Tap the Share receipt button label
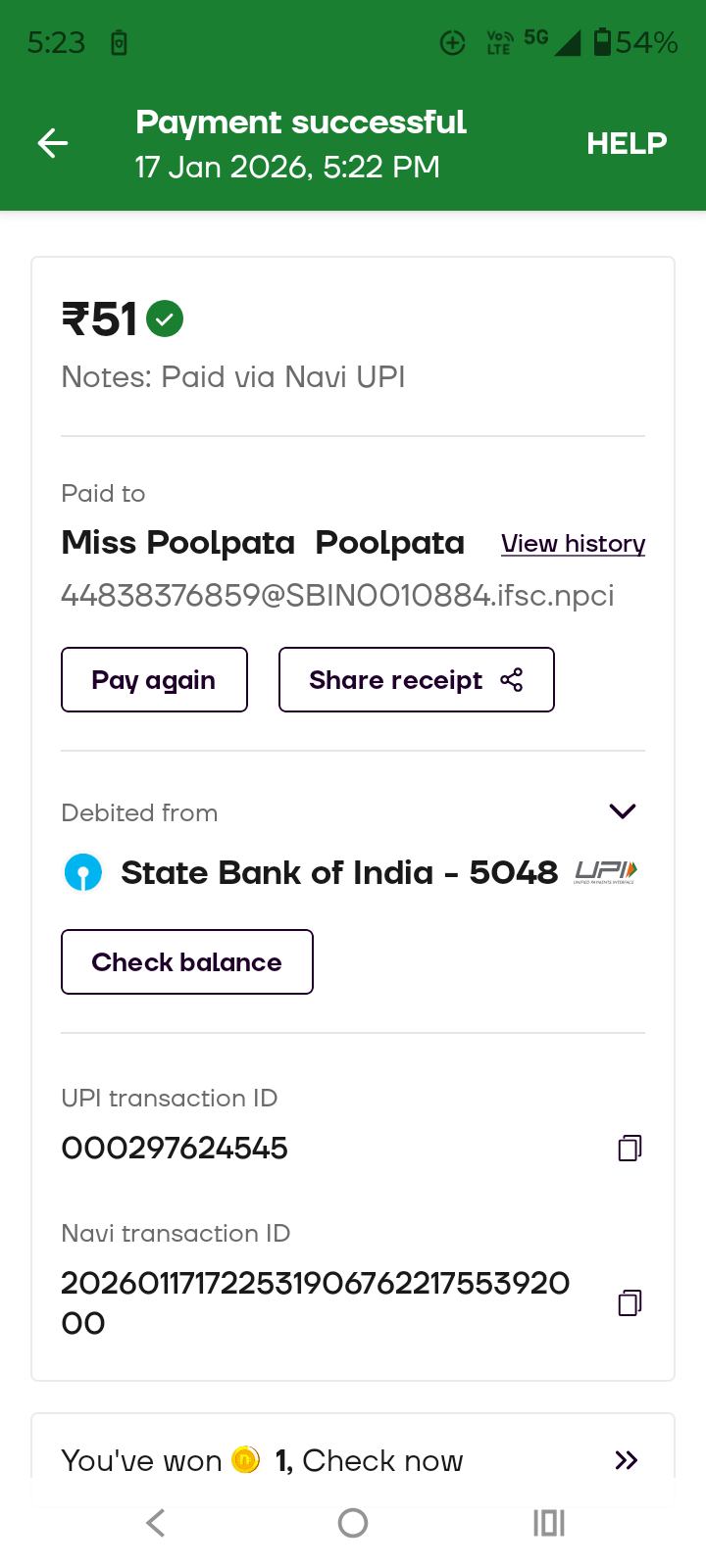Screen dimensions: 706x1568 tap(395, 680)
